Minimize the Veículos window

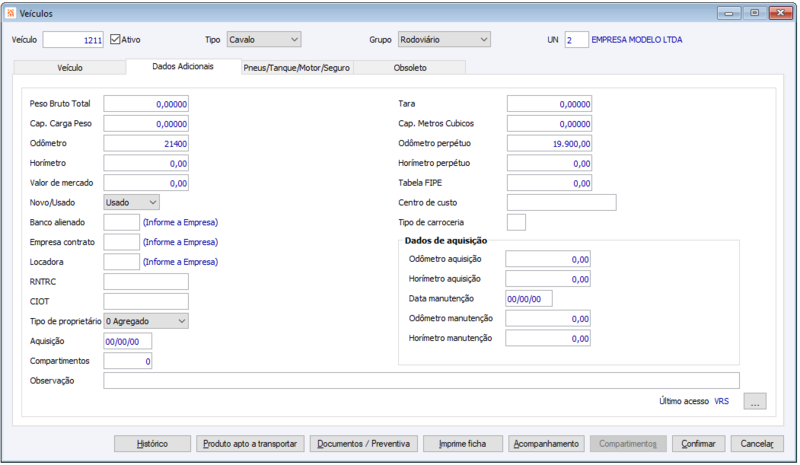[729, 13]
